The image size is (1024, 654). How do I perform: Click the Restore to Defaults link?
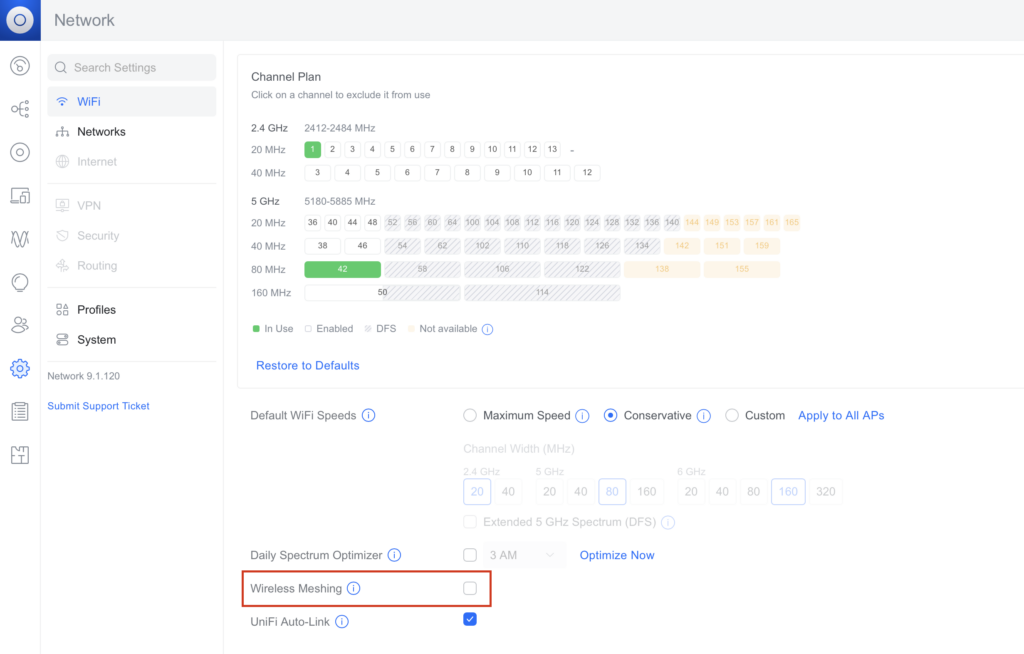[307, 366]
